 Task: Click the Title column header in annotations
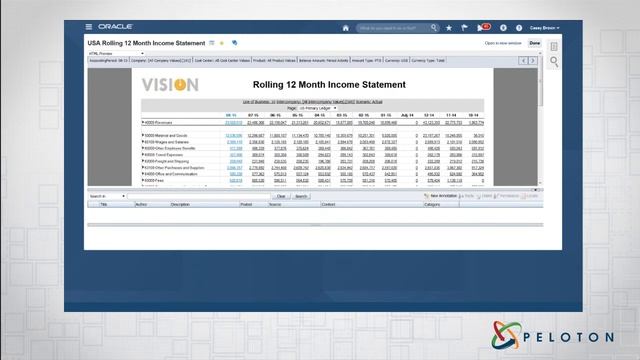(104, 204)
